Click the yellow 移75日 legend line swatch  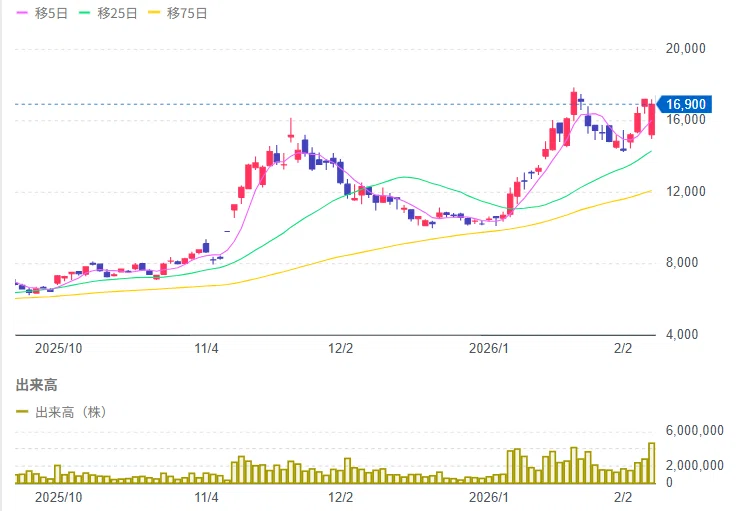154,13
